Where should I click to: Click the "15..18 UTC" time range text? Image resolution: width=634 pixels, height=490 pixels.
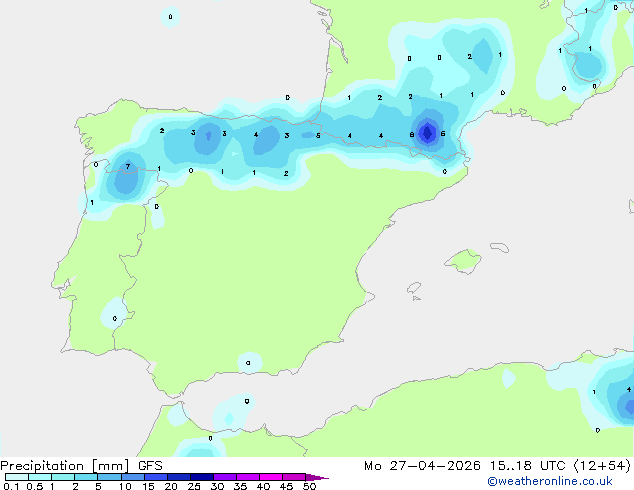point(527,466)
